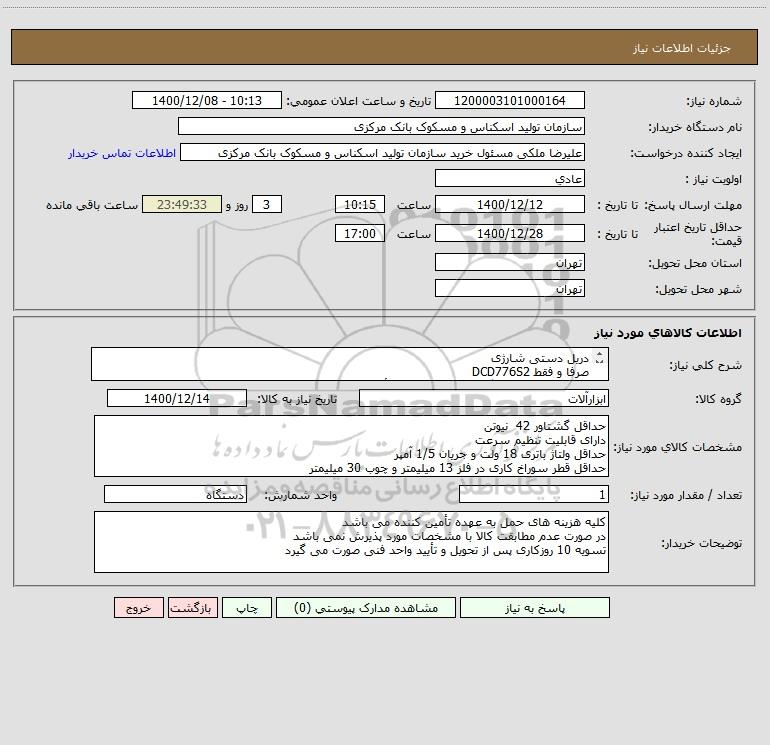Click the label 'شماره نیاز:'
Image resolution: width=770 pixels, height=745 pixels.
click(x=714, y=101)
